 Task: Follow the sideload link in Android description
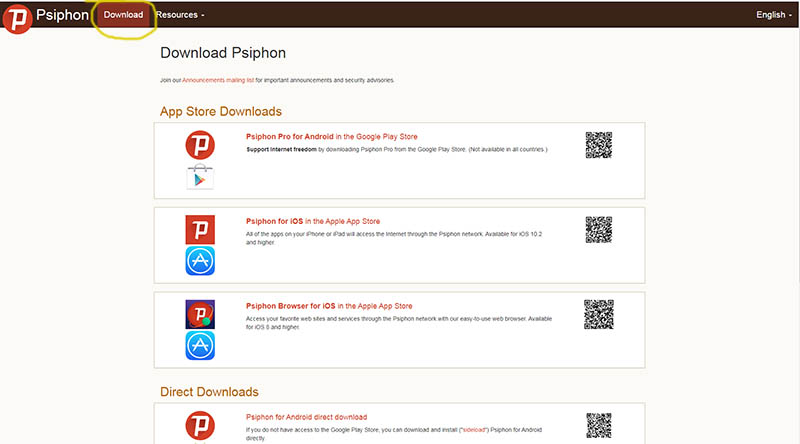click(474, 430)
